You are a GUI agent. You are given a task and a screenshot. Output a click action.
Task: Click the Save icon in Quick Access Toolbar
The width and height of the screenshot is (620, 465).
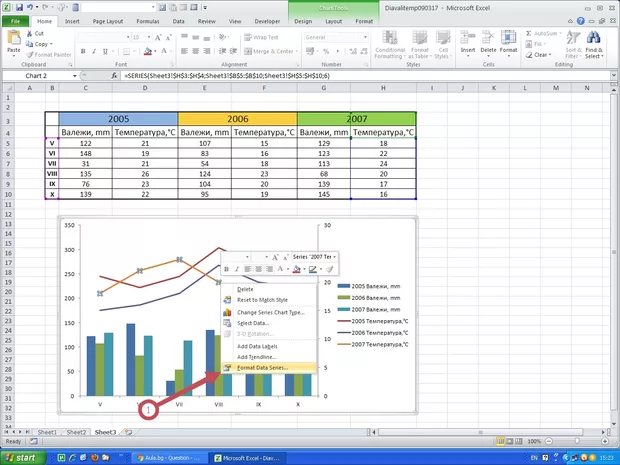point(19,7)
